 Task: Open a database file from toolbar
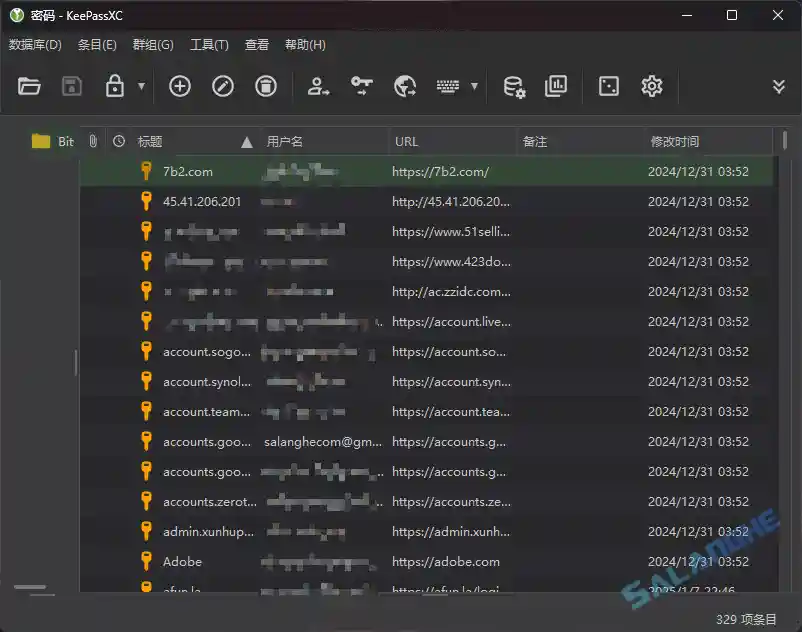tap(29, 86)
